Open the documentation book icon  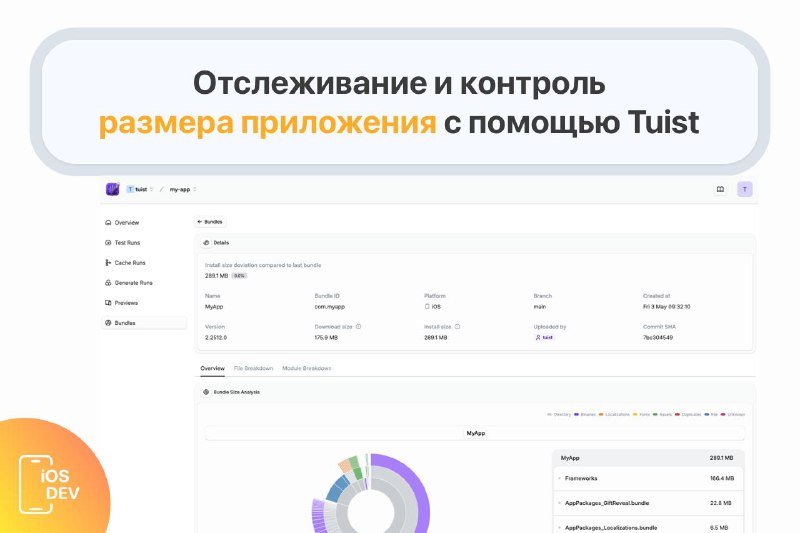720,189
